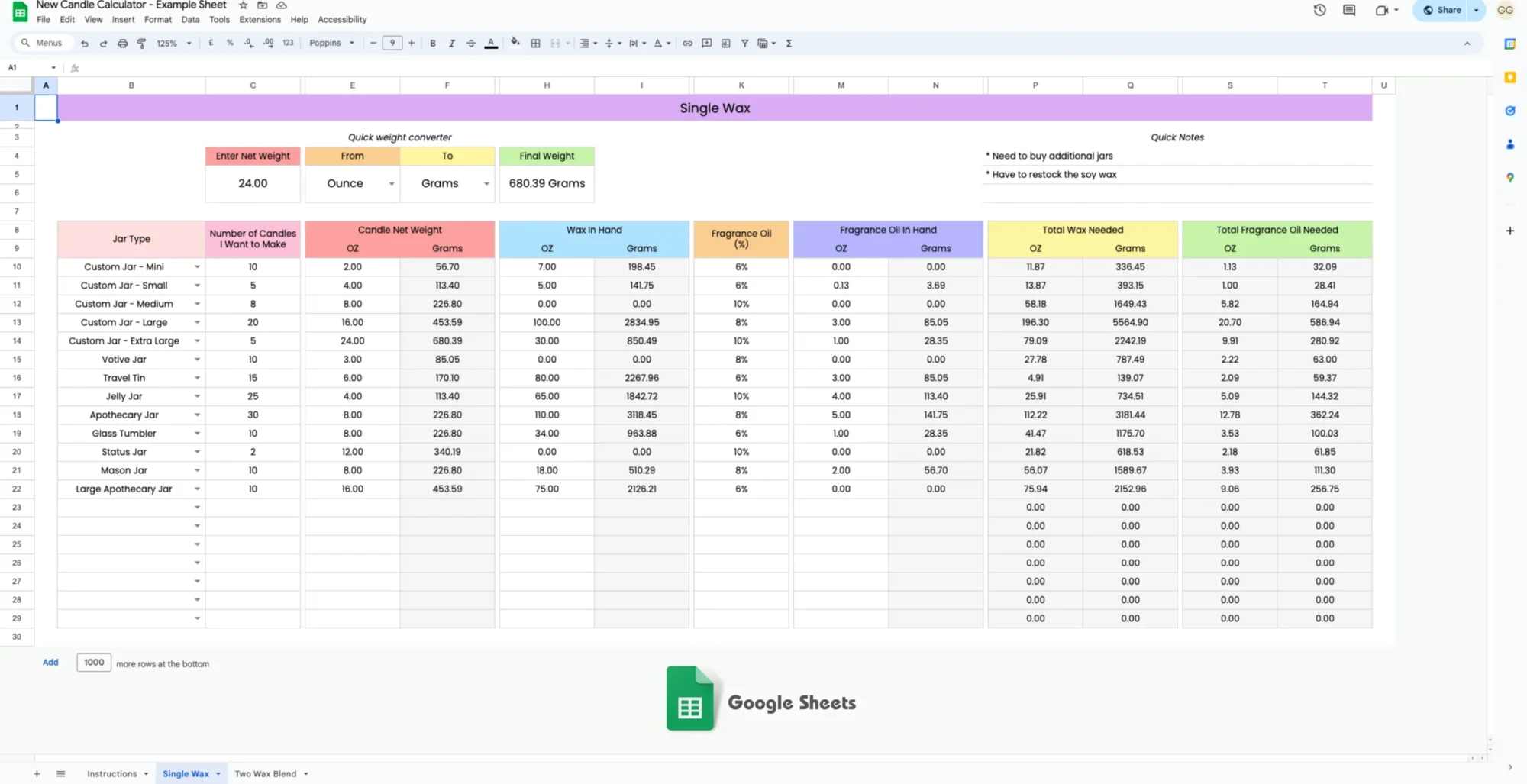Open the Data menu
This screenshot has height=784, width=1527.
191,20
